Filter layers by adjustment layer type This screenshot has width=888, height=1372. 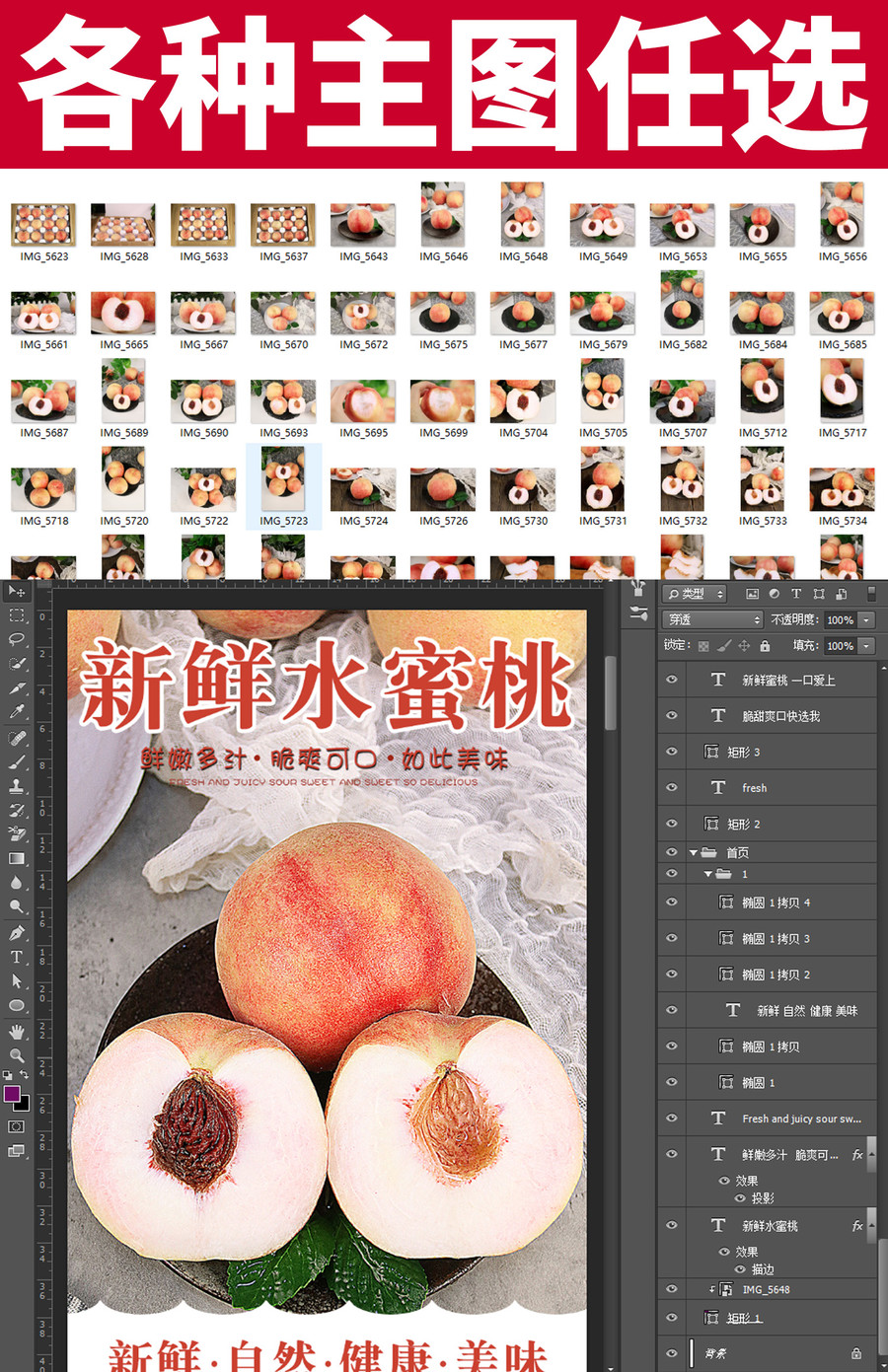pos(774,594)
